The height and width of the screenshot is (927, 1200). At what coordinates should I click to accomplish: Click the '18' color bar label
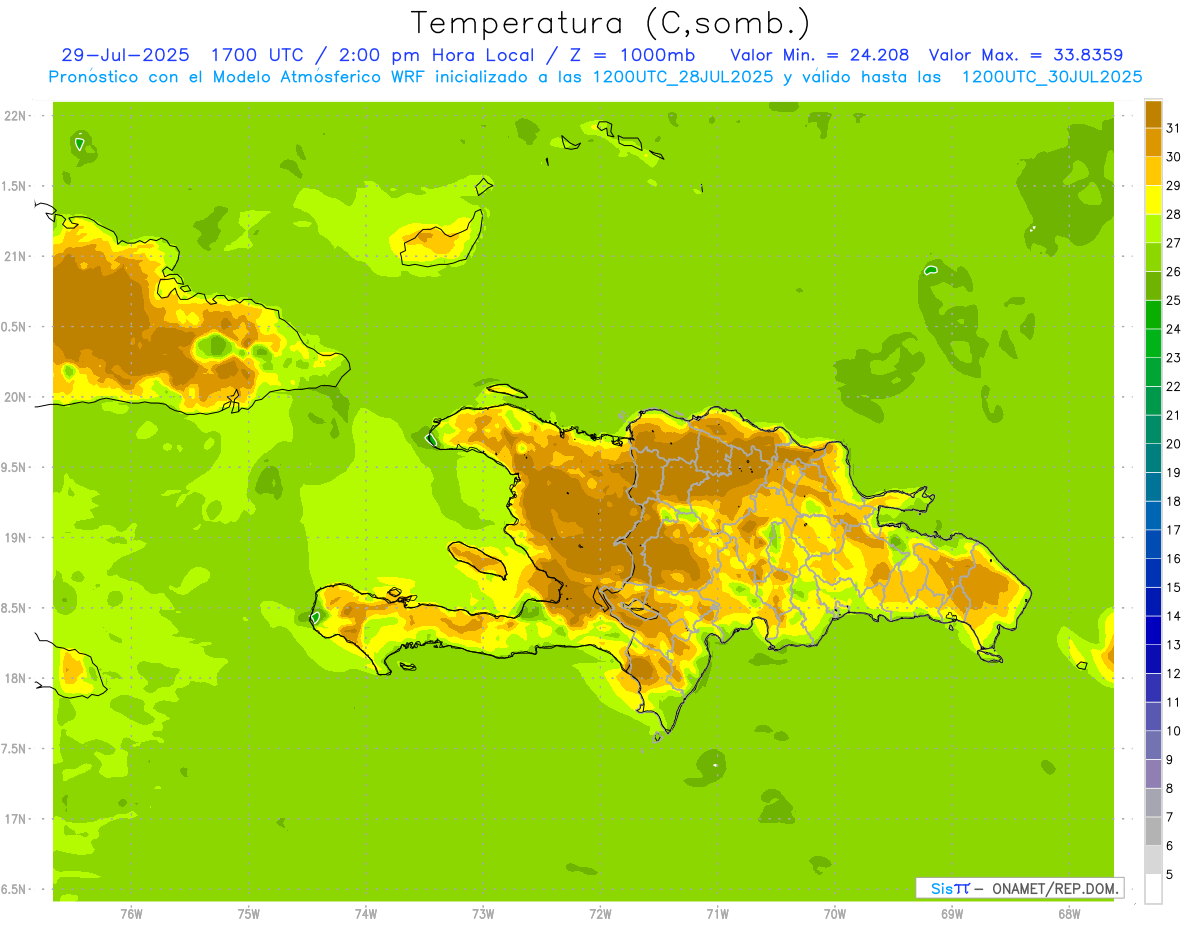1173,501
